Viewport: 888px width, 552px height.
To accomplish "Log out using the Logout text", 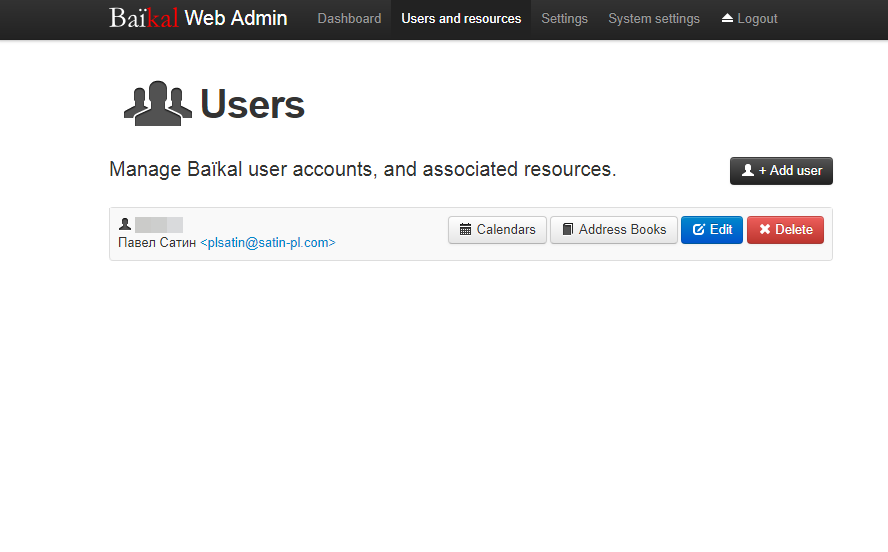I will (757, 19).
